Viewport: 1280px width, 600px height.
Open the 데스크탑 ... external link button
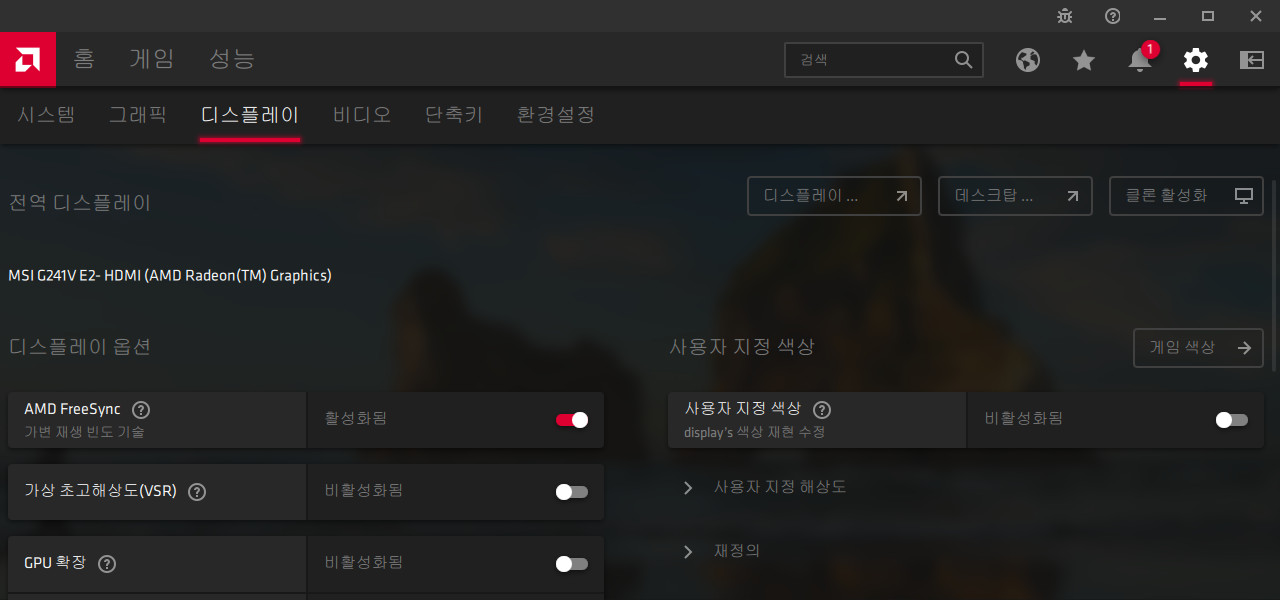click(x=1015, y=196)
